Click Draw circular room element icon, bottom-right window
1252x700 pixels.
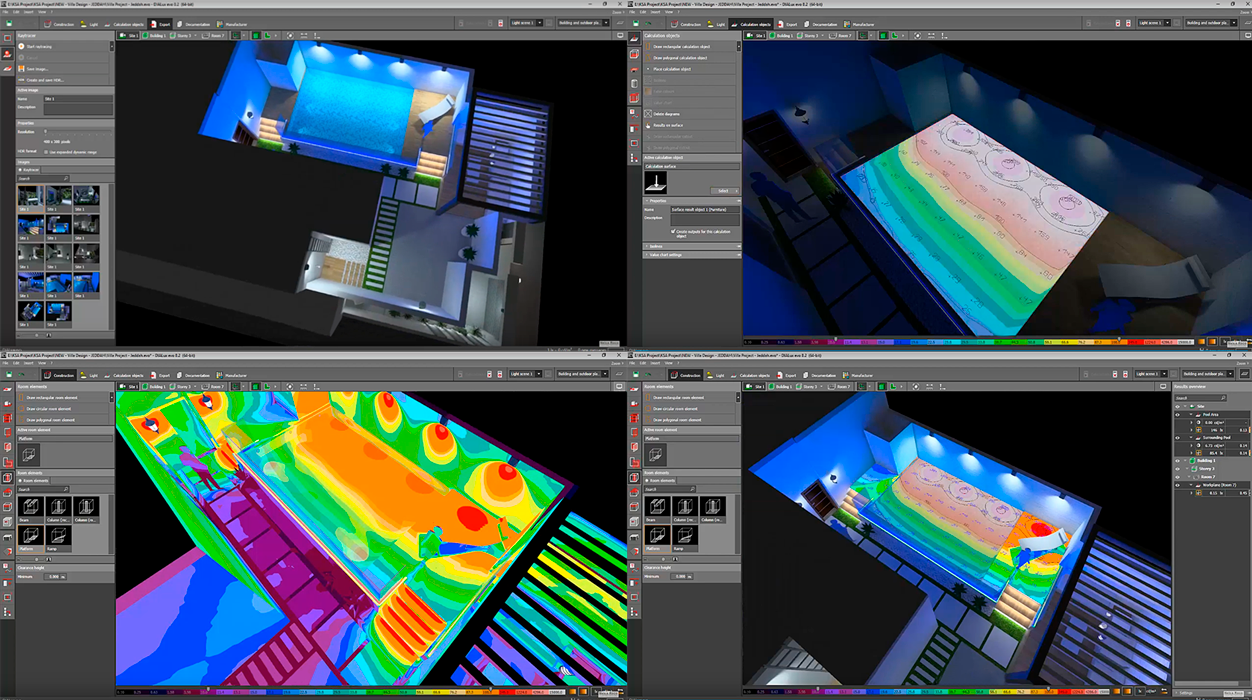point(648,408)
